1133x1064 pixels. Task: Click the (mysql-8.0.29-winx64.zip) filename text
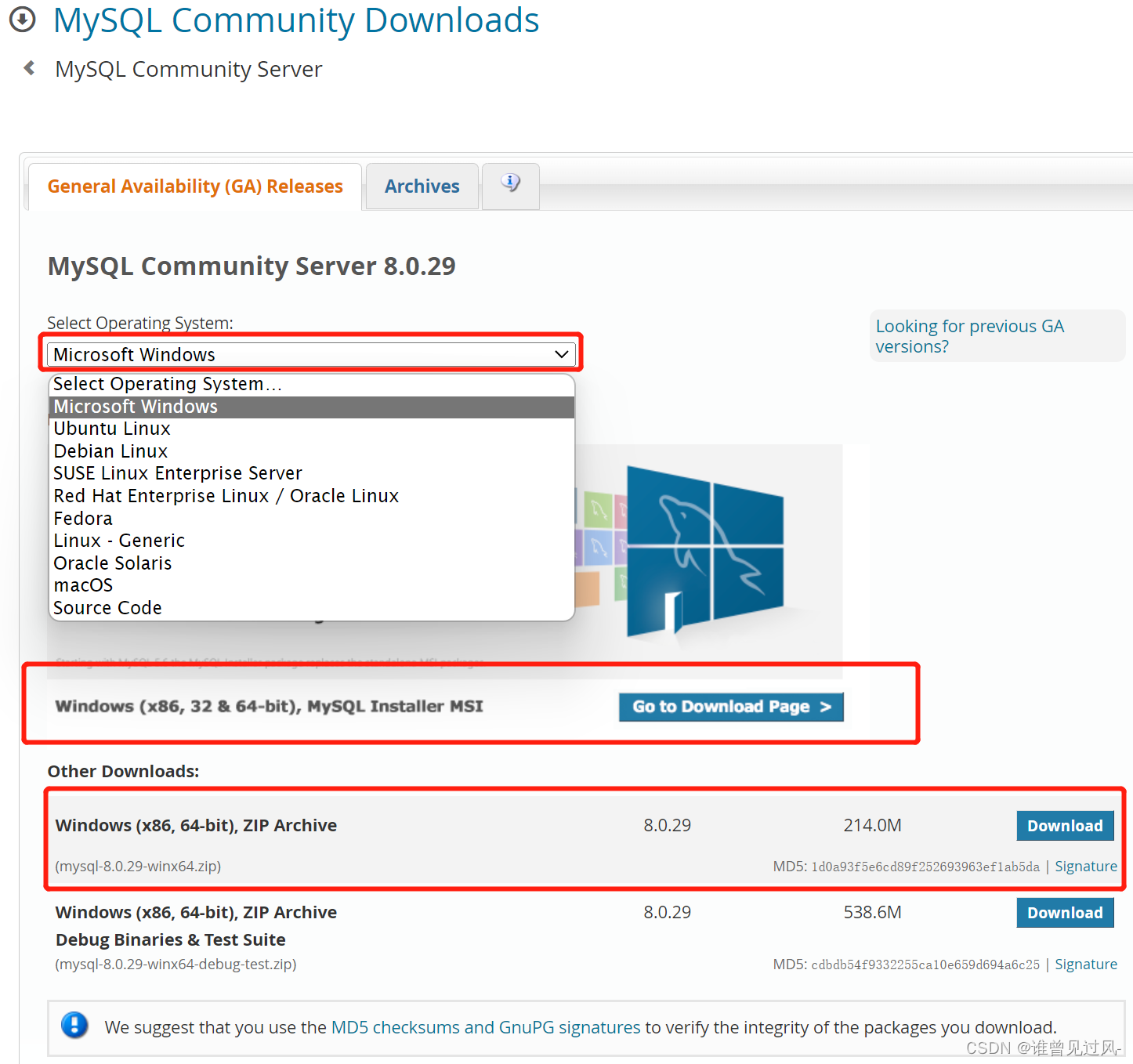(x=138, y=867)
